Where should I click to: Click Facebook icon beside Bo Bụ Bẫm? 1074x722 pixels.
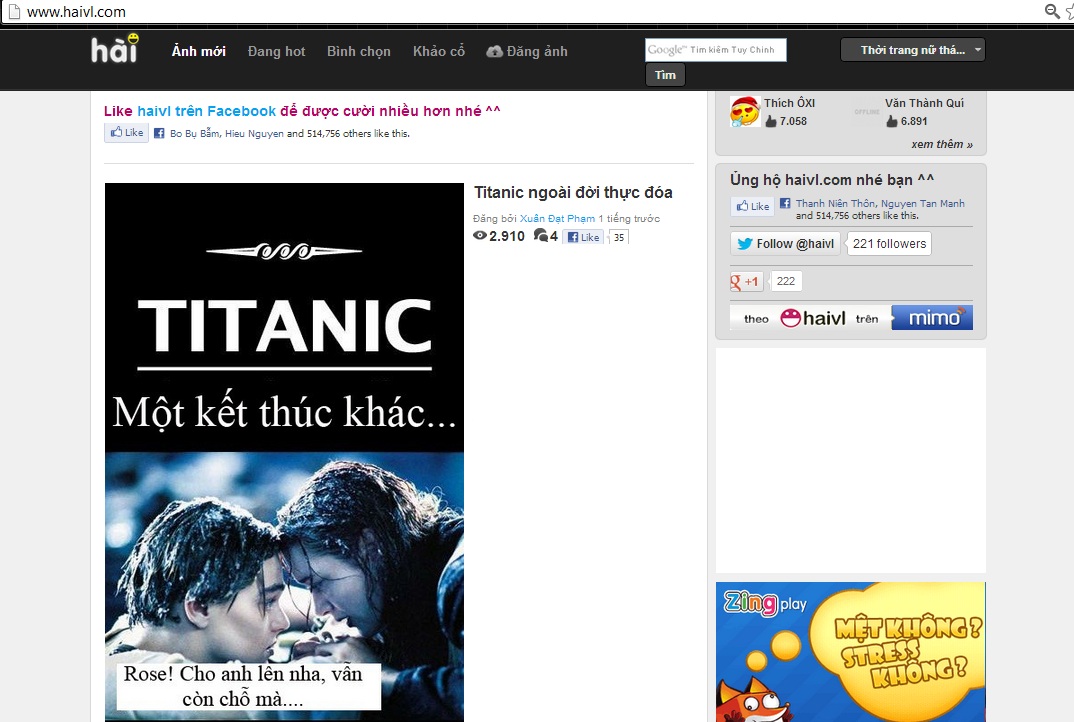(159, 134)
